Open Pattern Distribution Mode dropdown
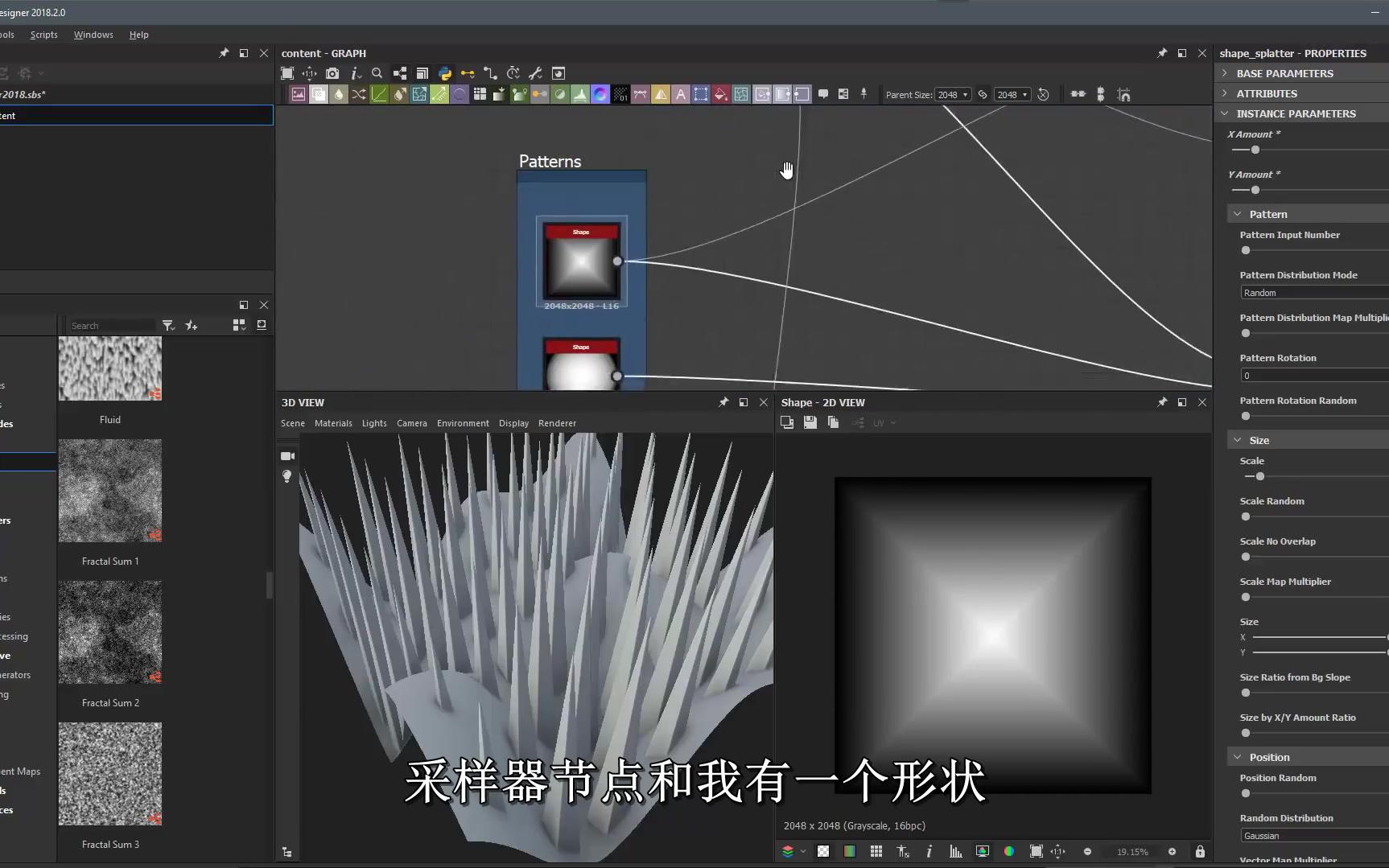Image resolution: width=1389 pixels, height=868 pixels. click(x=1314, y=293)
